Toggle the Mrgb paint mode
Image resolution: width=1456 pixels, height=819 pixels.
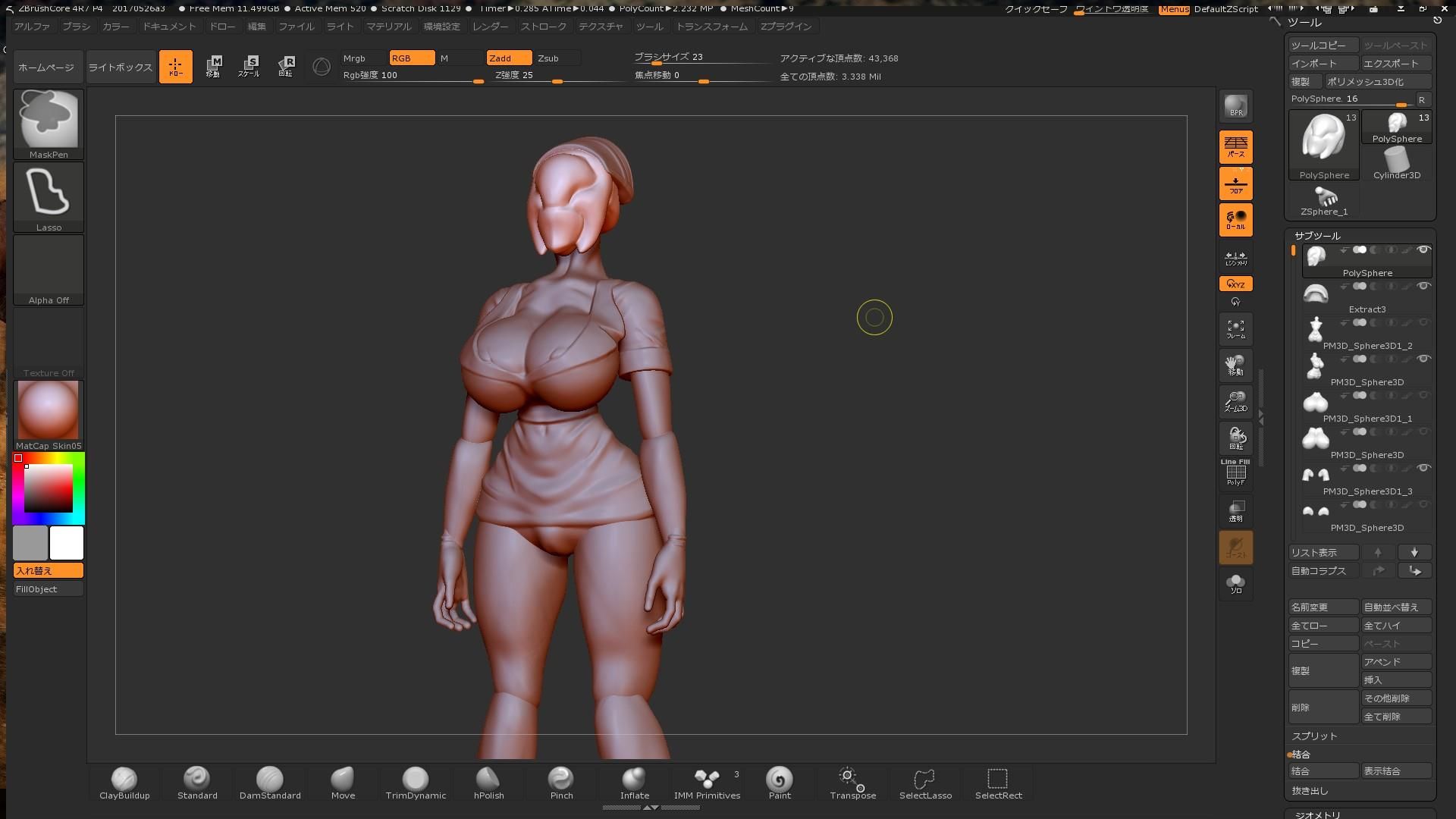[362, 58]
